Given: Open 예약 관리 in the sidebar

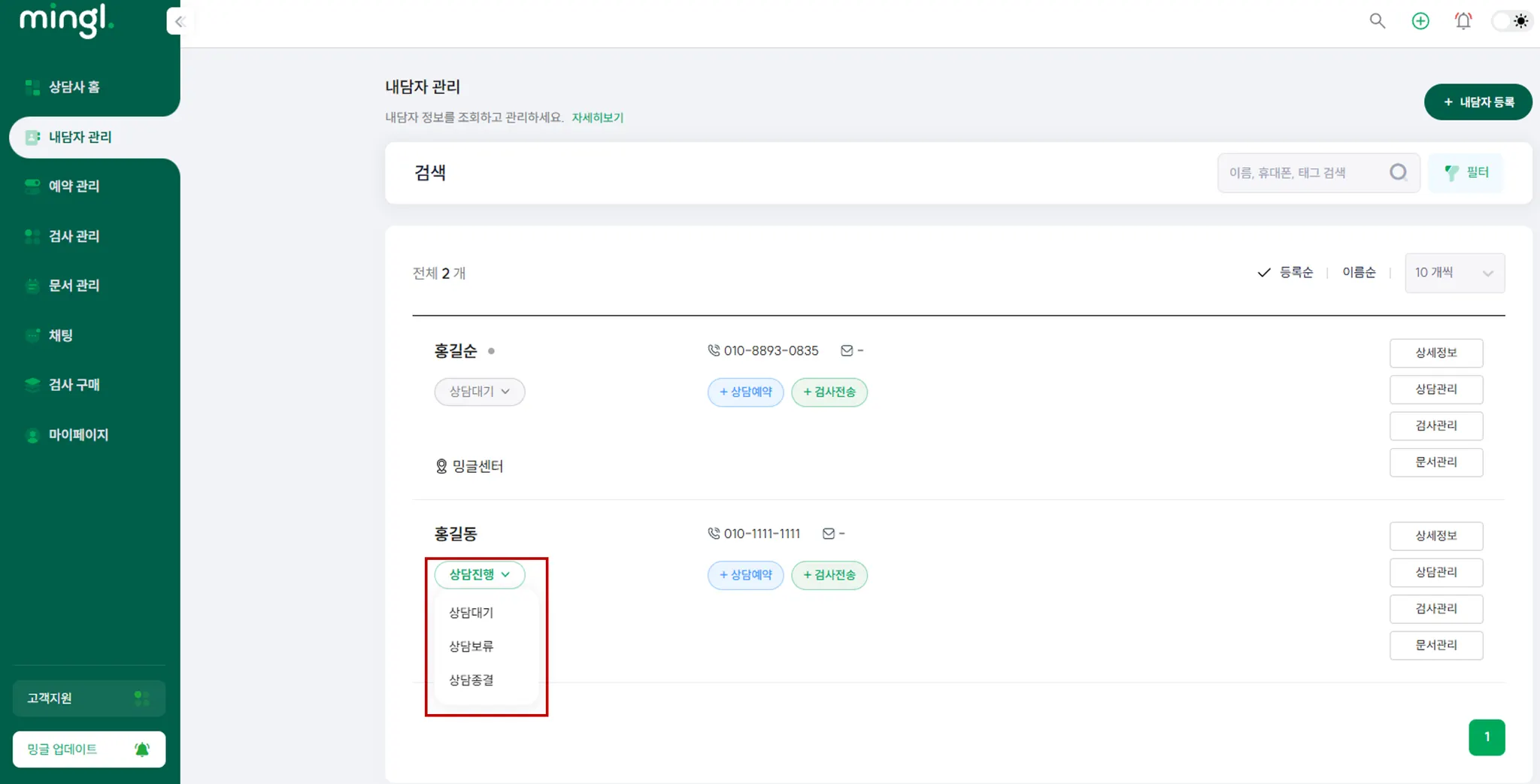Looking at the screenshot, I should 74,186.
